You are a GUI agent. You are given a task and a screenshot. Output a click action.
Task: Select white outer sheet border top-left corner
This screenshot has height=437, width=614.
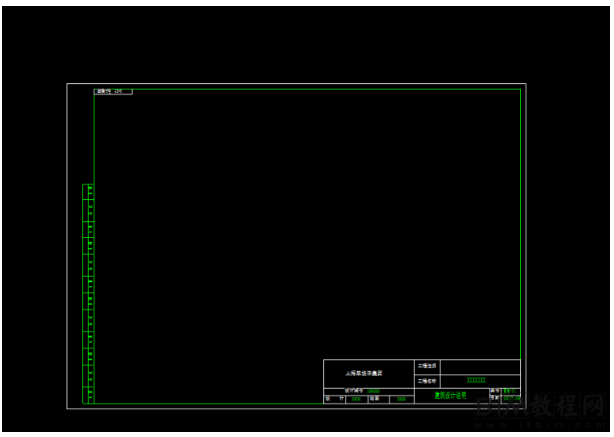[x=67, y=84]
